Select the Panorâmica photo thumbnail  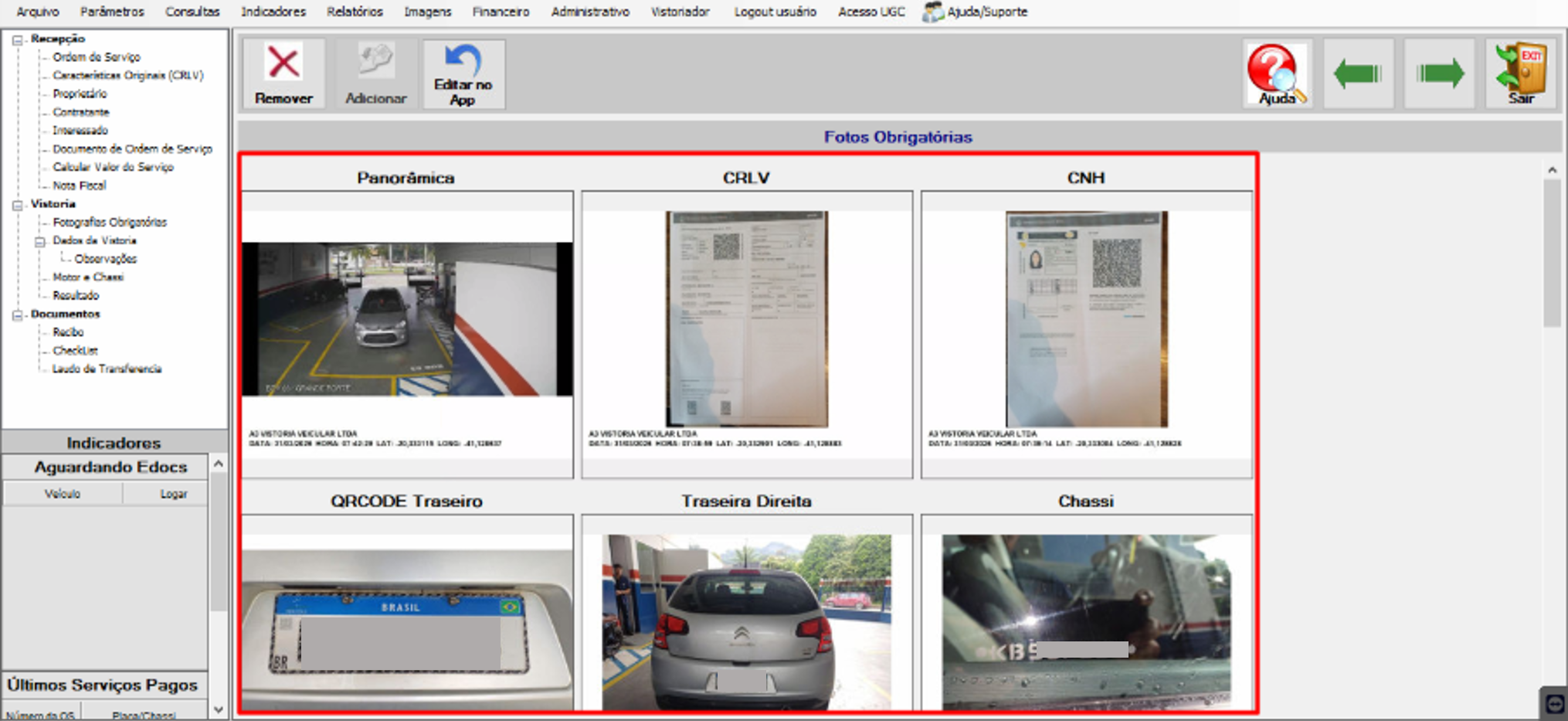[407, 319]
